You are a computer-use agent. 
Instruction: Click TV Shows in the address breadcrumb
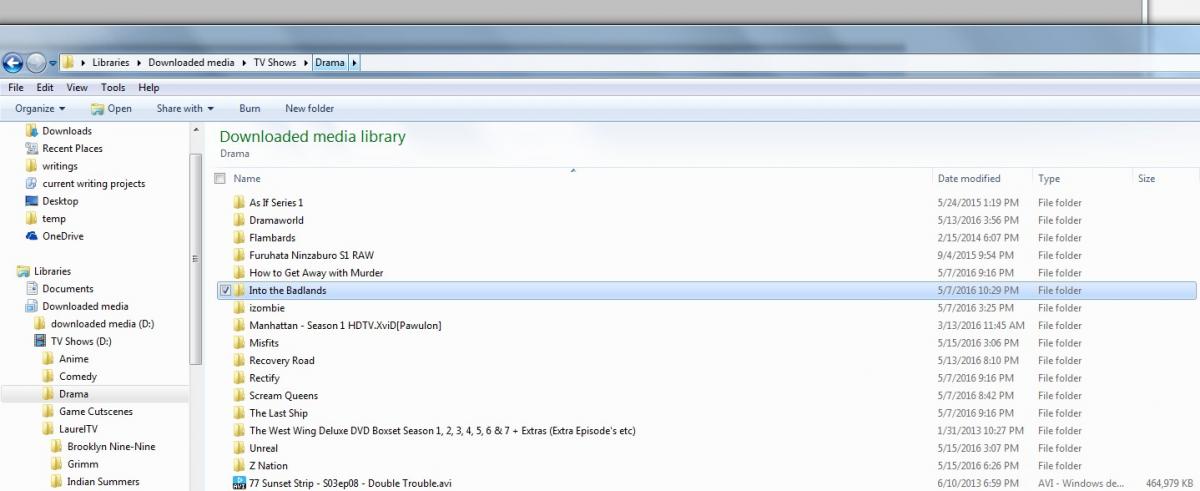point(275,62)
